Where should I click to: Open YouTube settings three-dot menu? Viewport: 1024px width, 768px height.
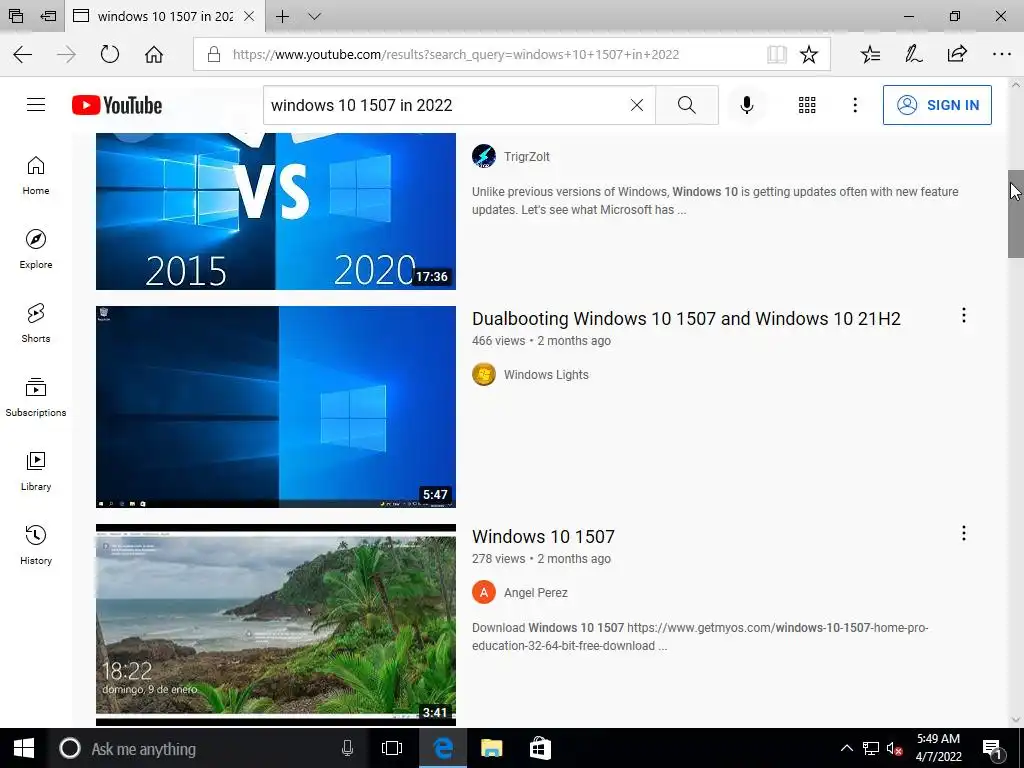tap(855, 104)
